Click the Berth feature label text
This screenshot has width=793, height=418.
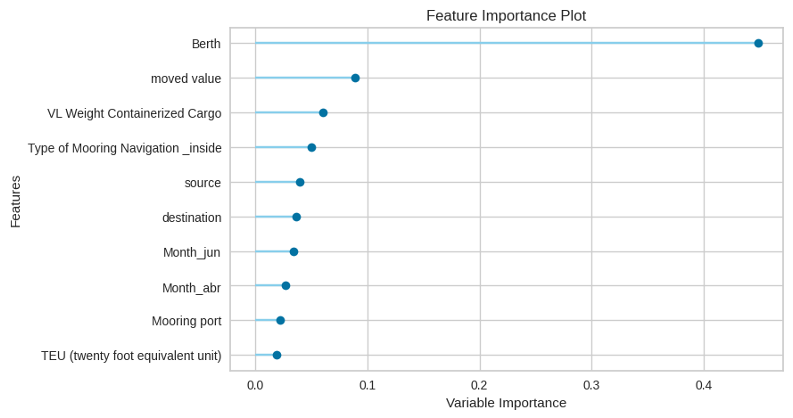[x=206, y=44]
